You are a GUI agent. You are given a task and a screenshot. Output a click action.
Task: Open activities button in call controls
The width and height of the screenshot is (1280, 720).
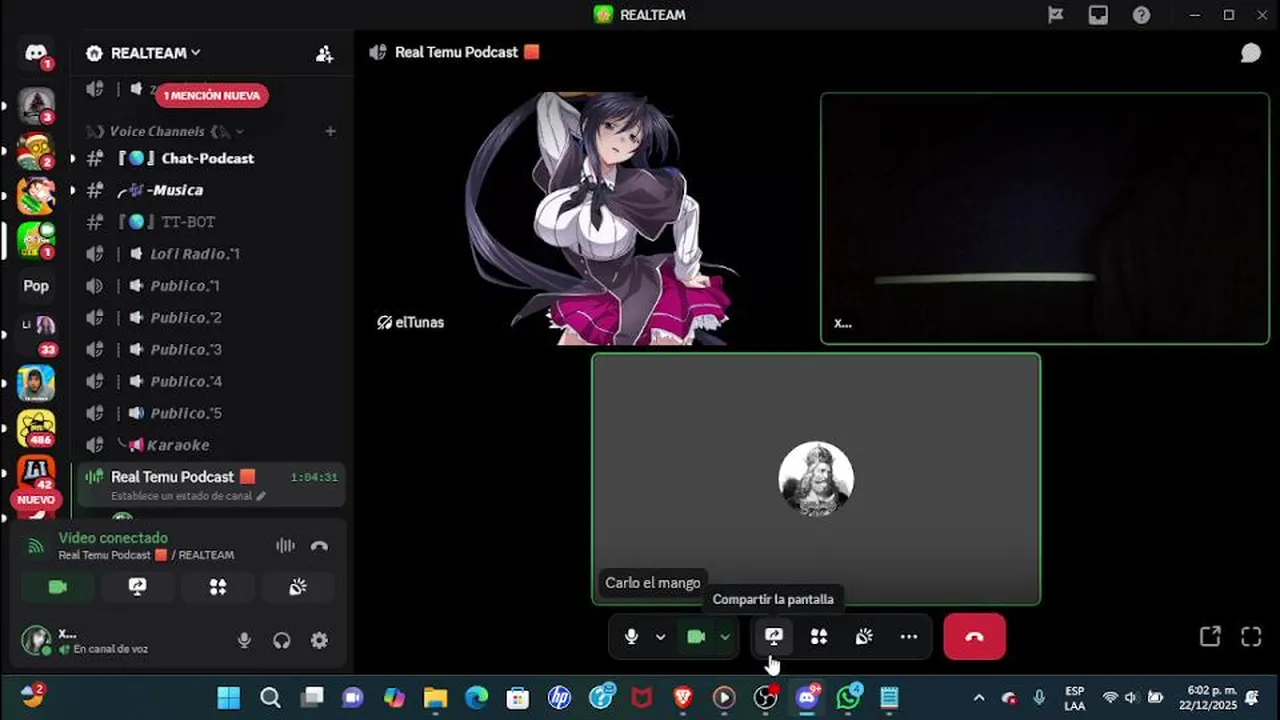[x=819, y=637]
